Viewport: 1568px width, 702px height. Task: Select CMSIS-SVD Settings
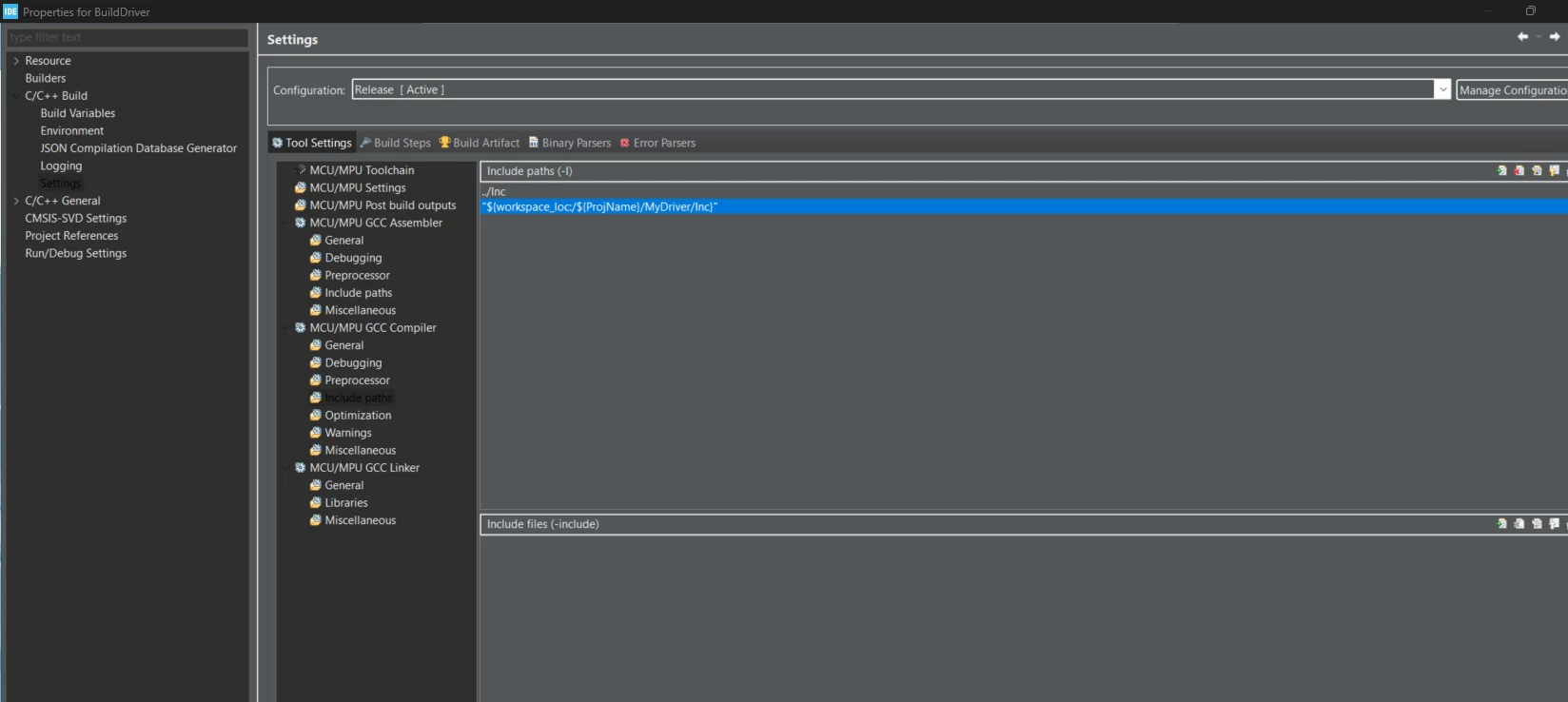[76, 219]
